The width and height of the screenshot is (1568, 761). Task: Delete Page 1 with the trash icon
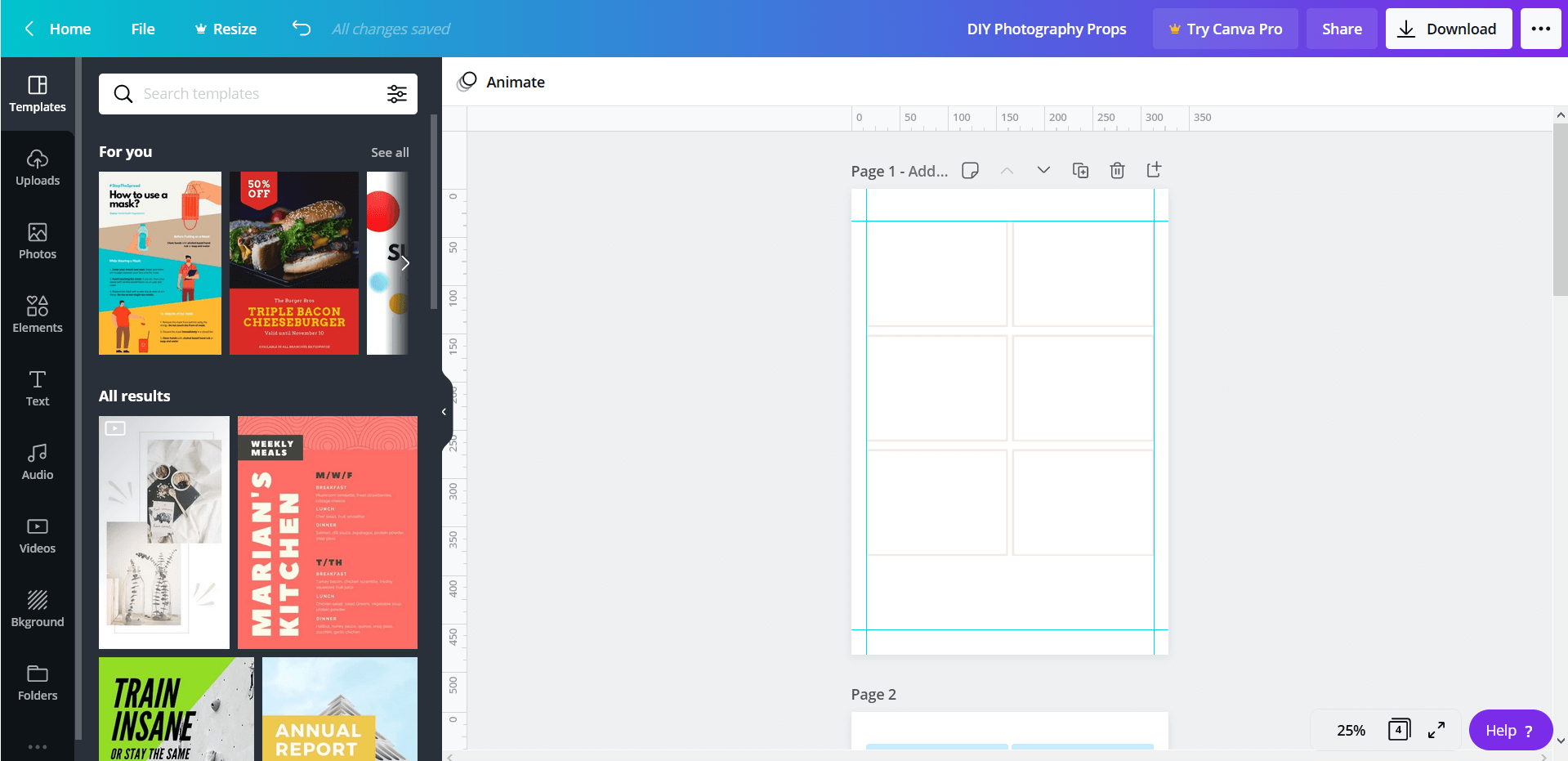point(1117,170)
